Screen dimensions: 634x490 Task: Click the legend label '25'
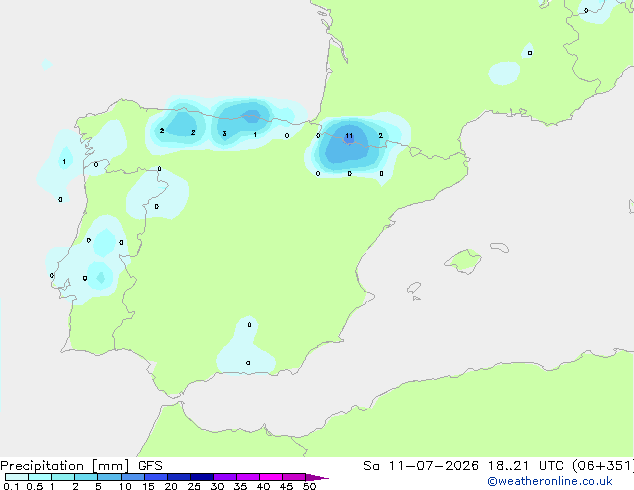pos(194,486)
